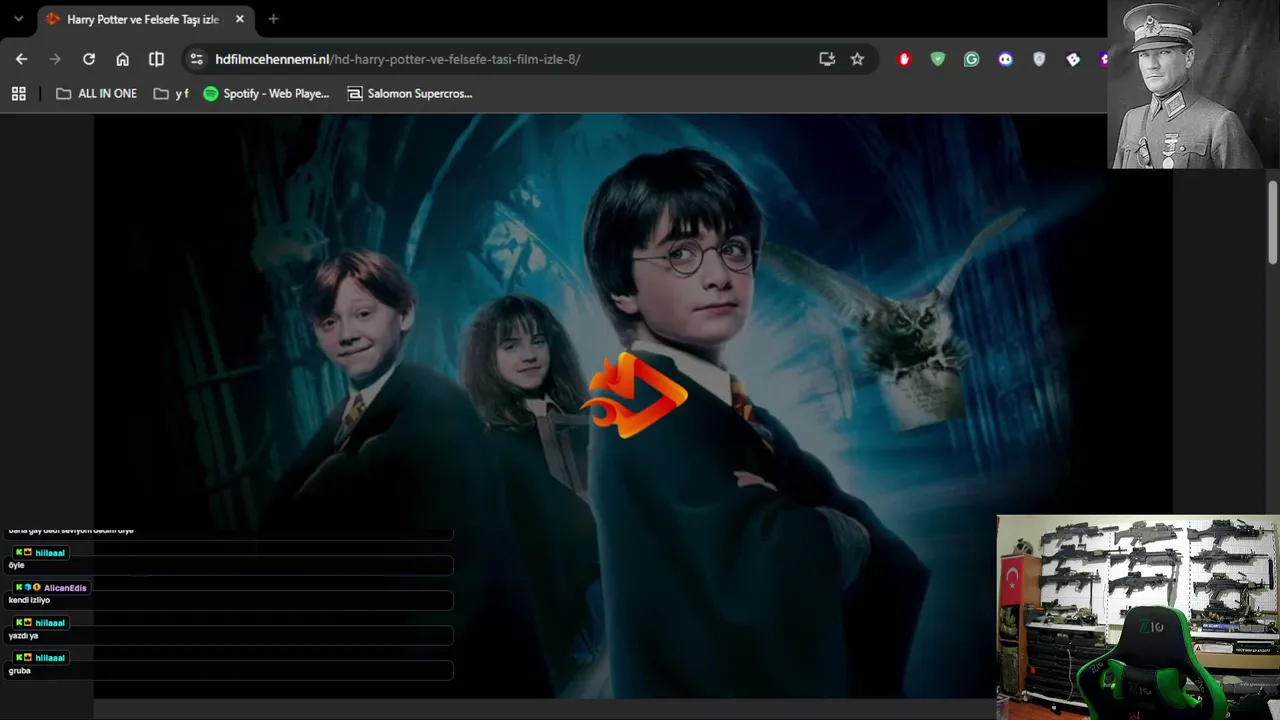Close the Harry Potter ve Felsefe Taşı tab
The image size is (1280, 720).
point(240,19)
